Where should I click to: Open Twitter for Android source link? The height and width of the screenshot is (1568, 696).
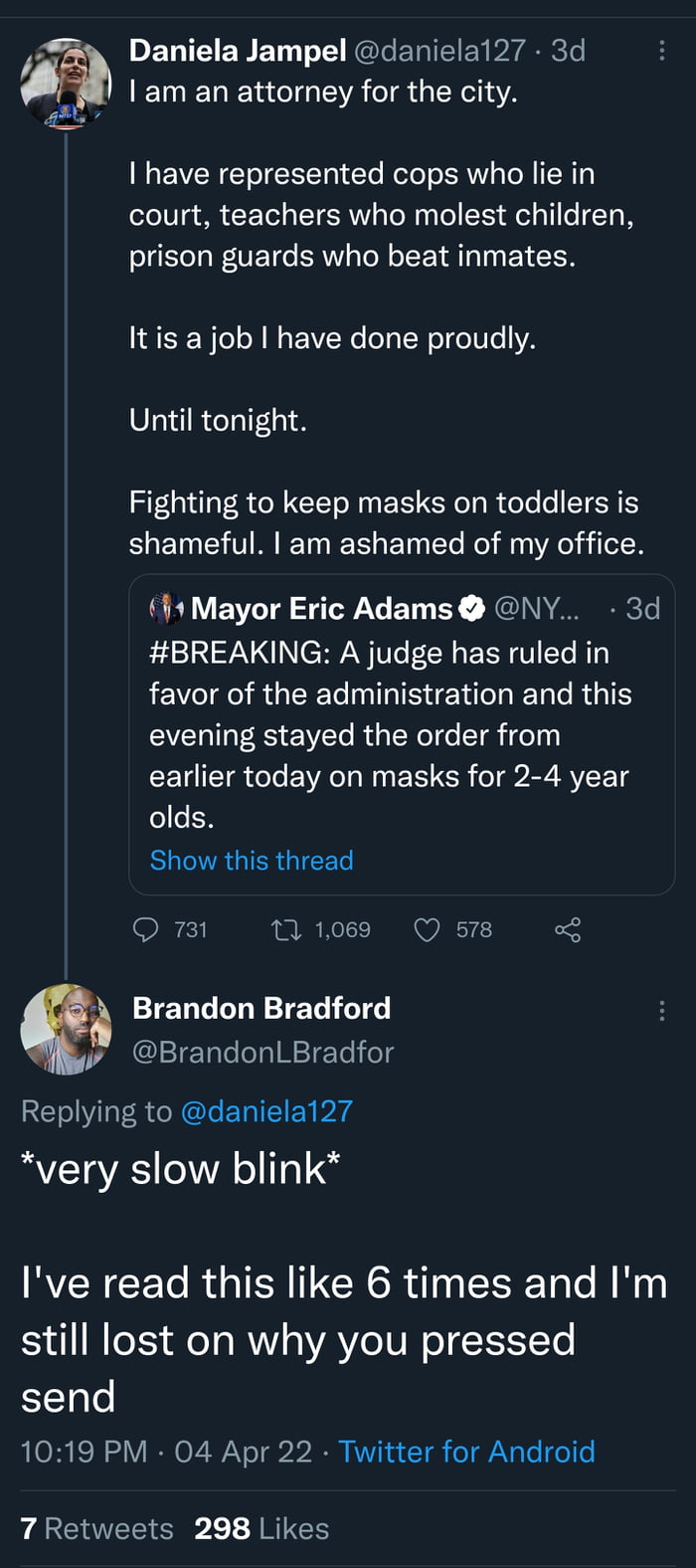[467, 1452]
